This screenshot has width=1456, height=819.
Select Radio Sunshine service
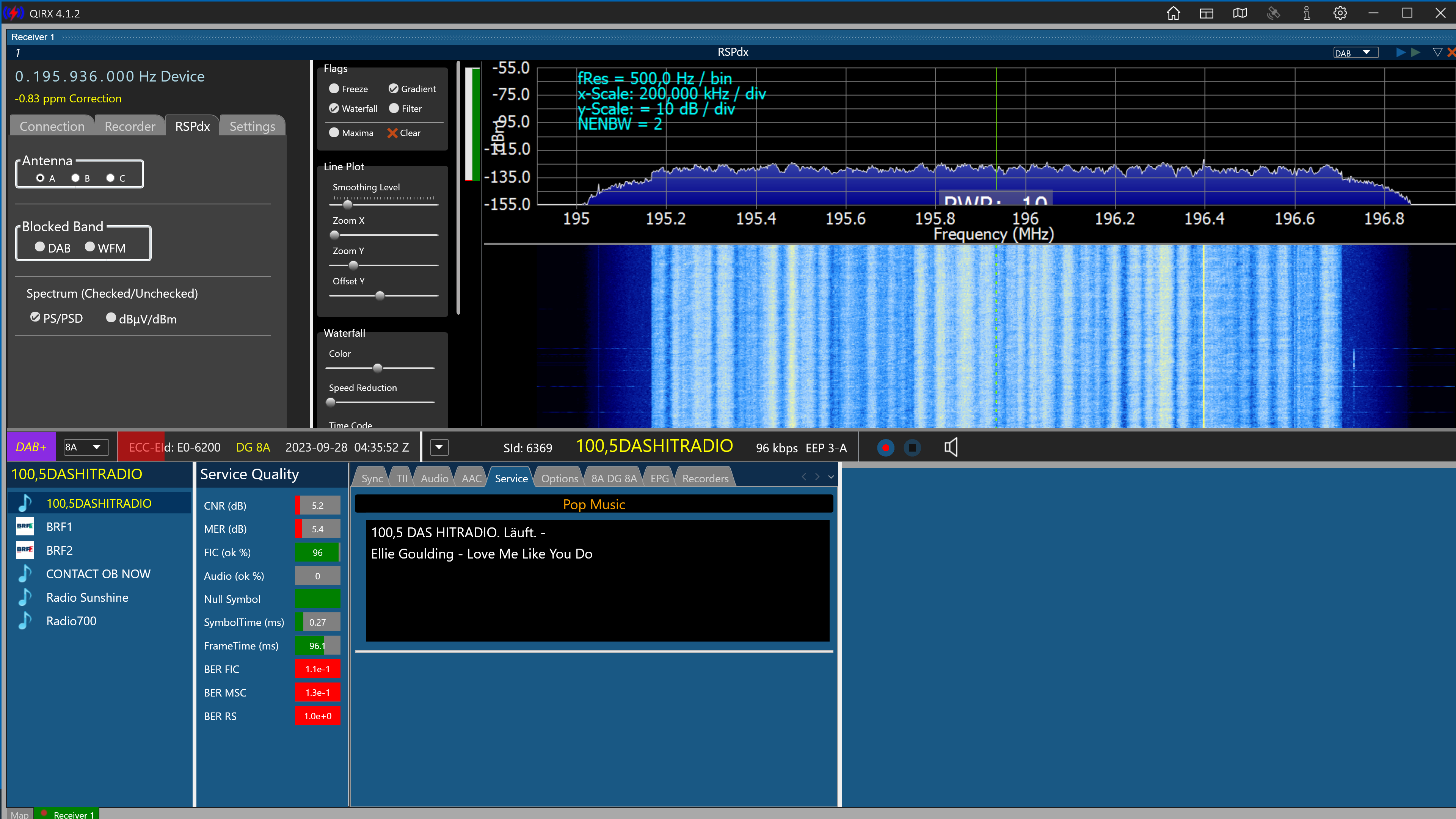[87, 598]
